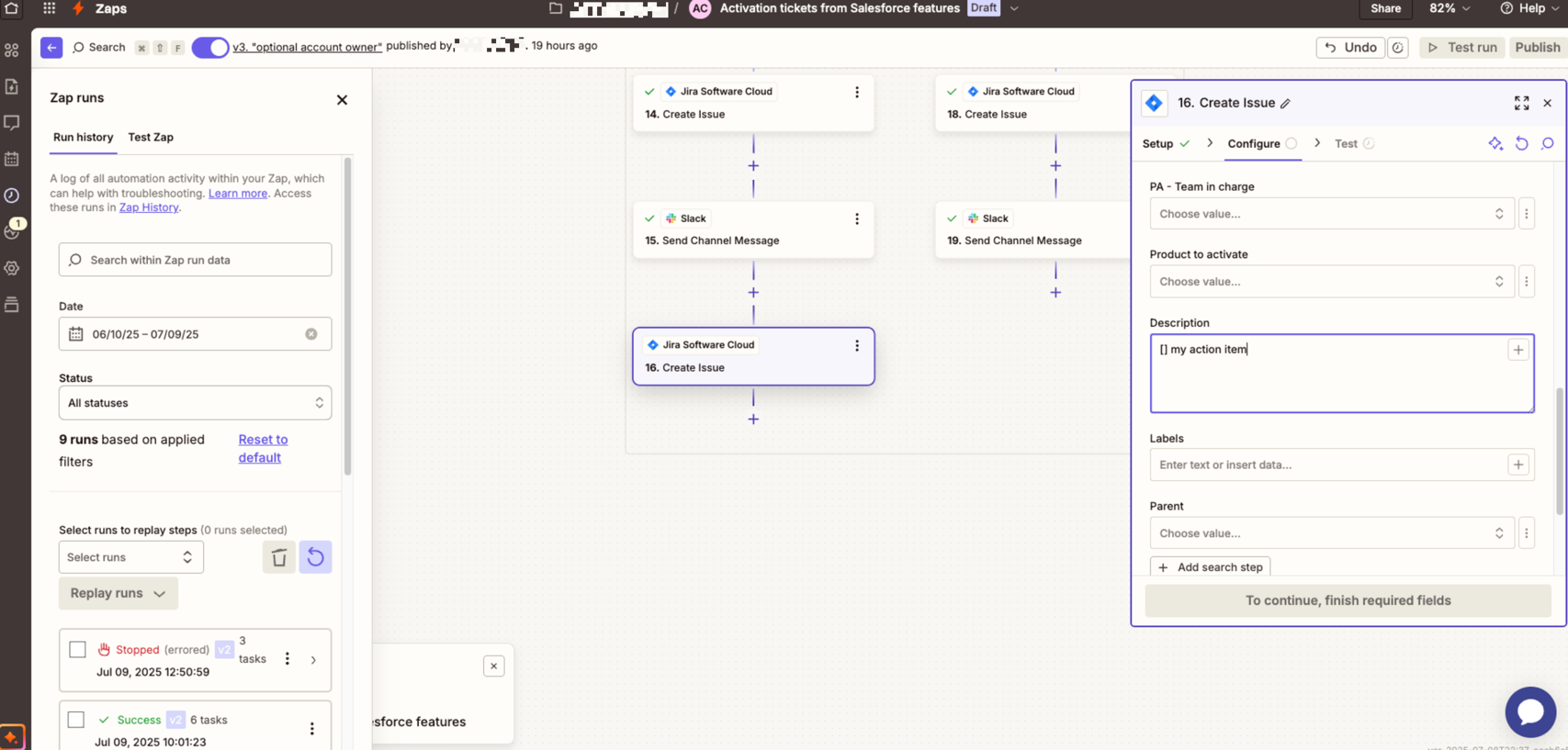The width and height of the screenshot is (1568, 750).
Task: Rename step with the pencil icon
Action: click(x=1285, y=104)
